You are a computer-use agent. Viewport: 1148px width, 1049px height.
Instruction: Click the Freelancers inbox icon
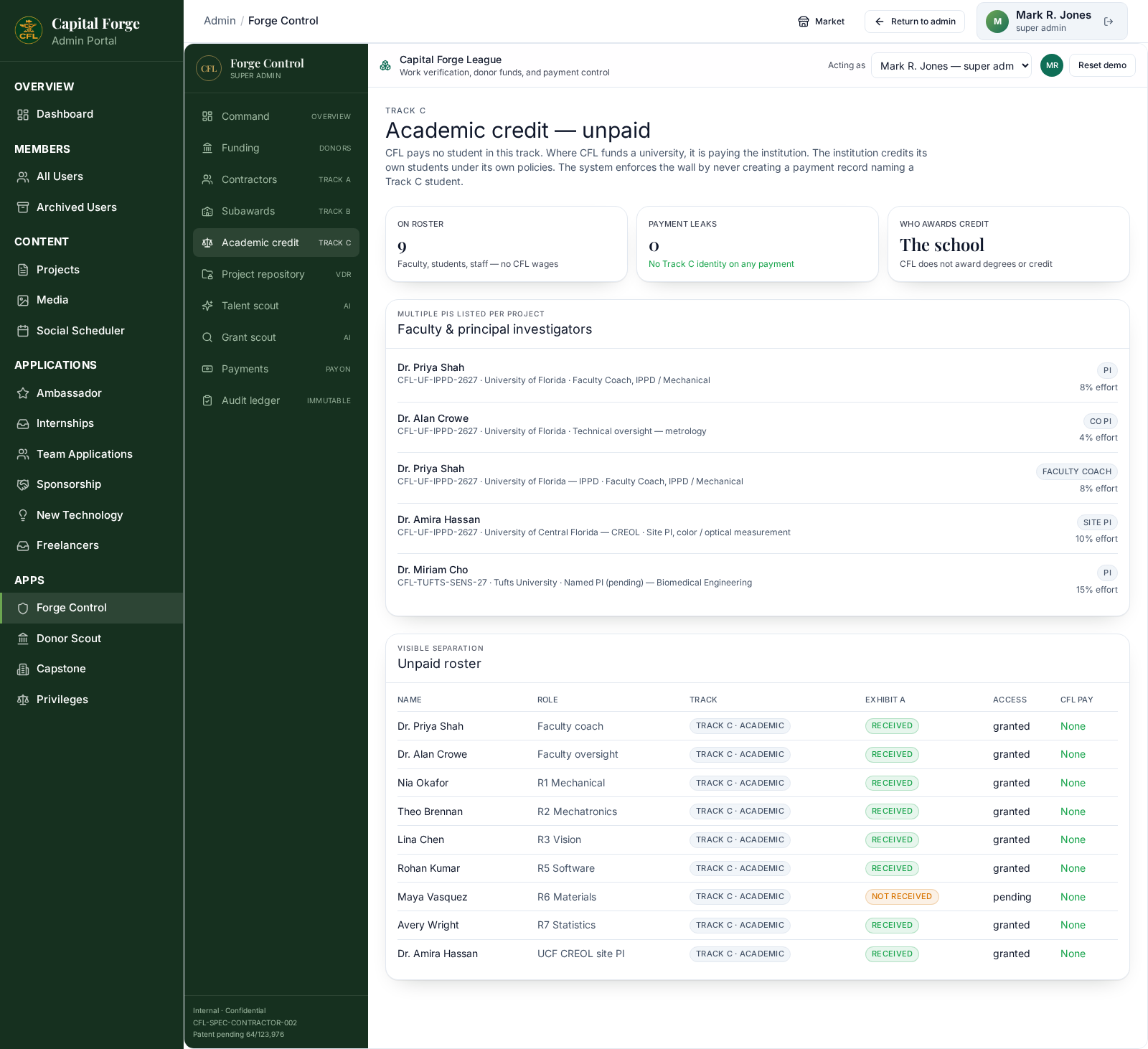pos(23,545)
